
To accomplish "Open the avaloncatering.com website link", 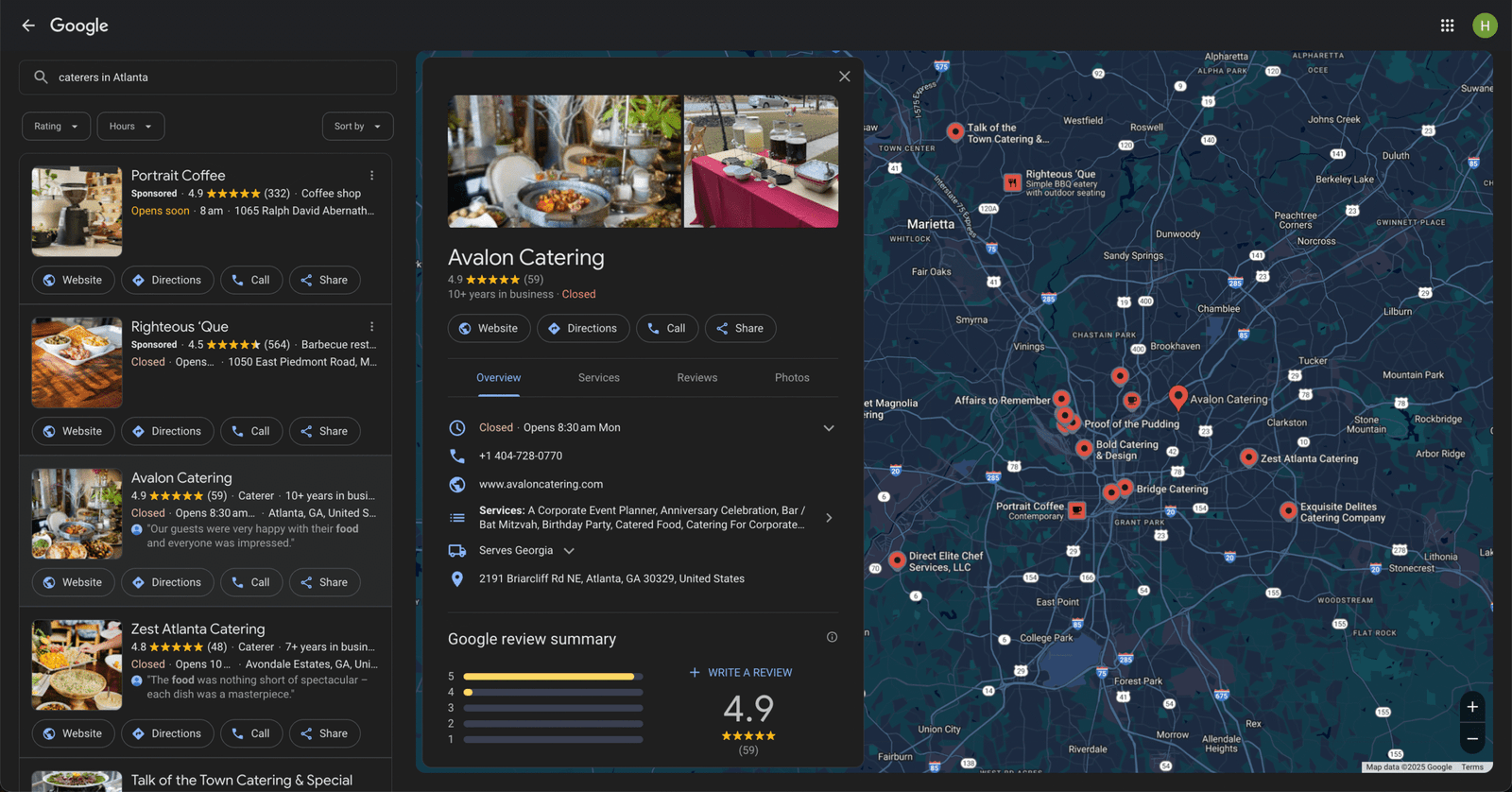I will click(541, 484).
